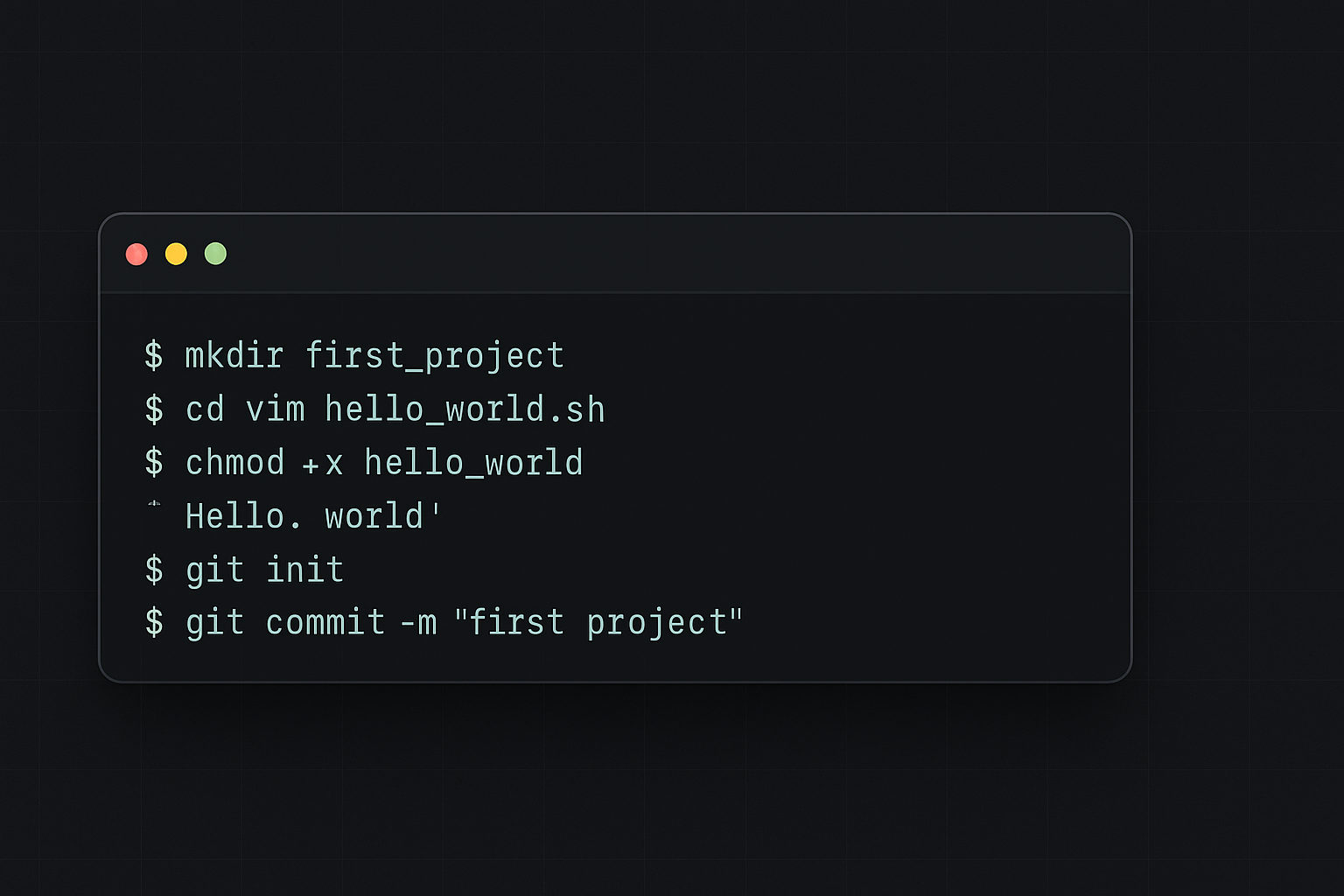1344x896 pixels.
Task: Click the word "vim" in the terminal
Action: (275, 409)
